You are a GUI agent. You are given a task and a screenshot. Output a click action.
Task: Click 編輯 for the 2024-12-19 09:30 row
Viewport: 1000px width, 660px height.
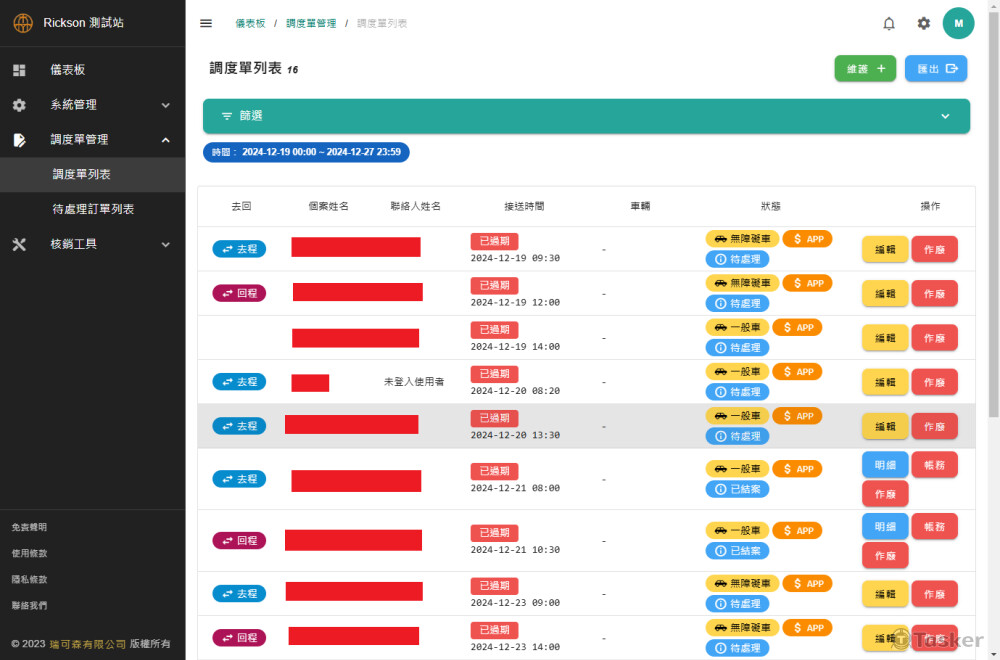pyautogui.click(x=885, y=249)
